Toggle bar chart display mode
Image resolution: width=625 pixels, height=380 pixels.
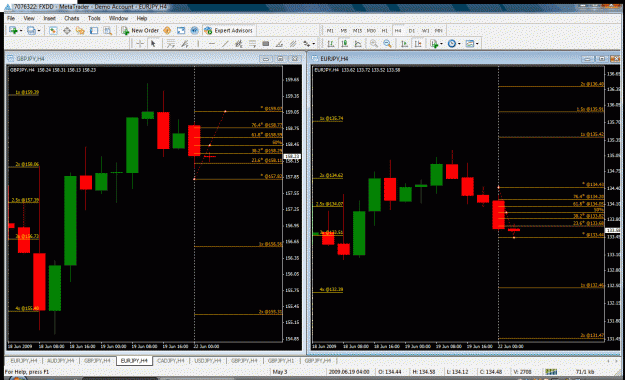click(330, 43)
